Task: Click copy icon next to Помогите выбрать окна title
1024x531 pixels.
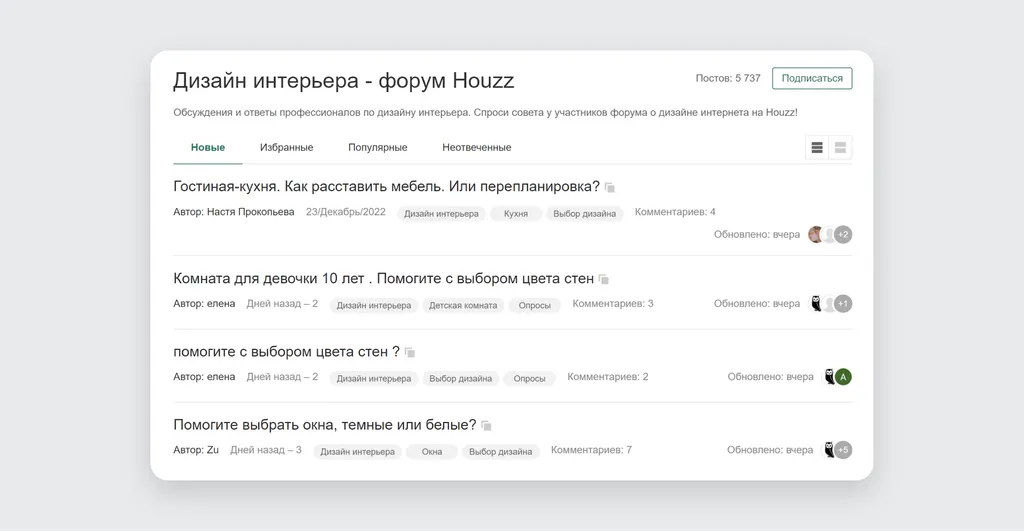Action: click(x=486, y=426)
